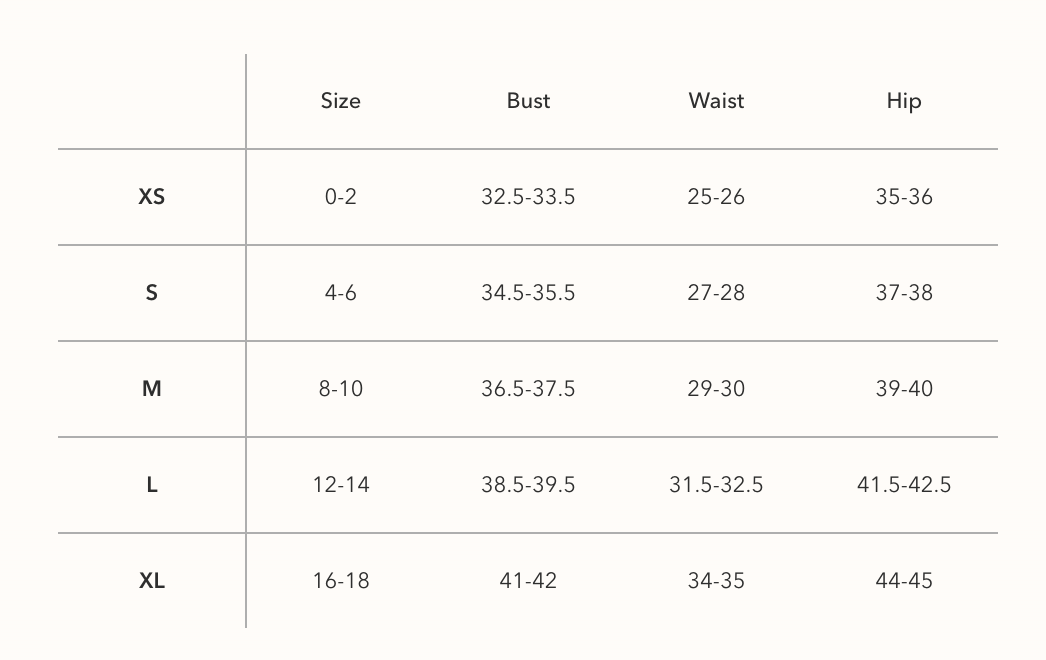Click the XL bust value 41-42
This screenshot has width=1046, height=660.
(528, 581)
